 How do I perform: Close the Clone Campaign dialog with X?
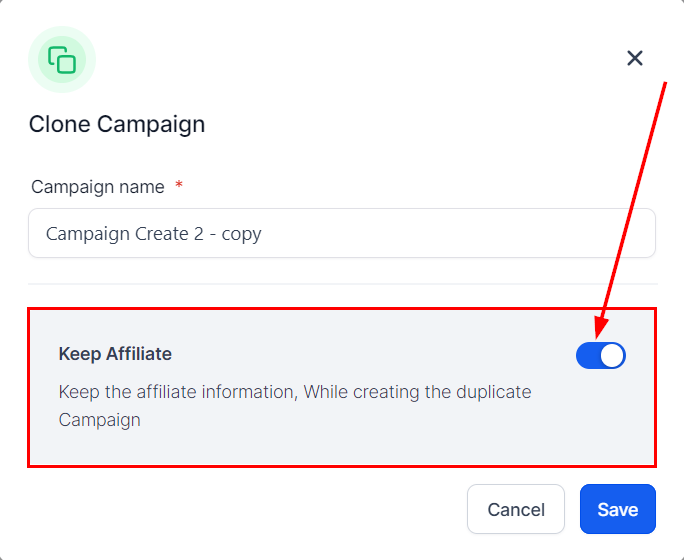635,58
